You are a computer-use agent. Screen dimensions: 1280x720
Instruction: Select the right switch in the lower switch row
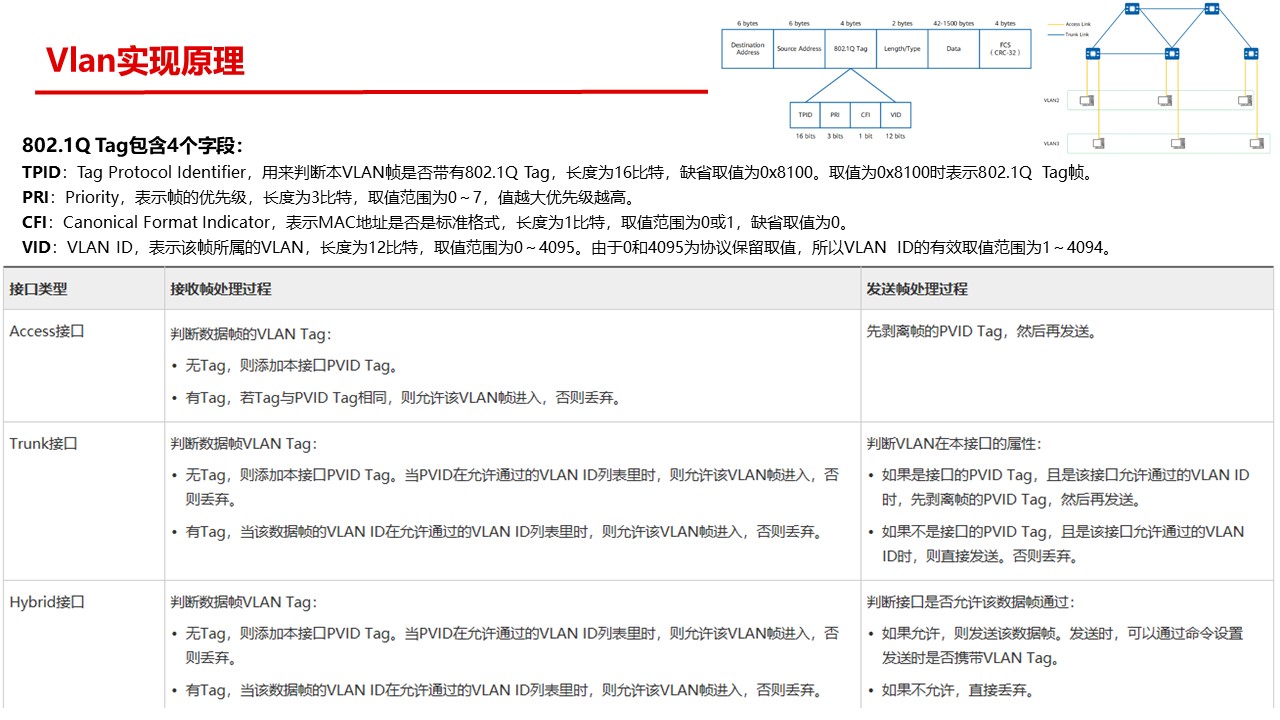(x=1251, y=54)
